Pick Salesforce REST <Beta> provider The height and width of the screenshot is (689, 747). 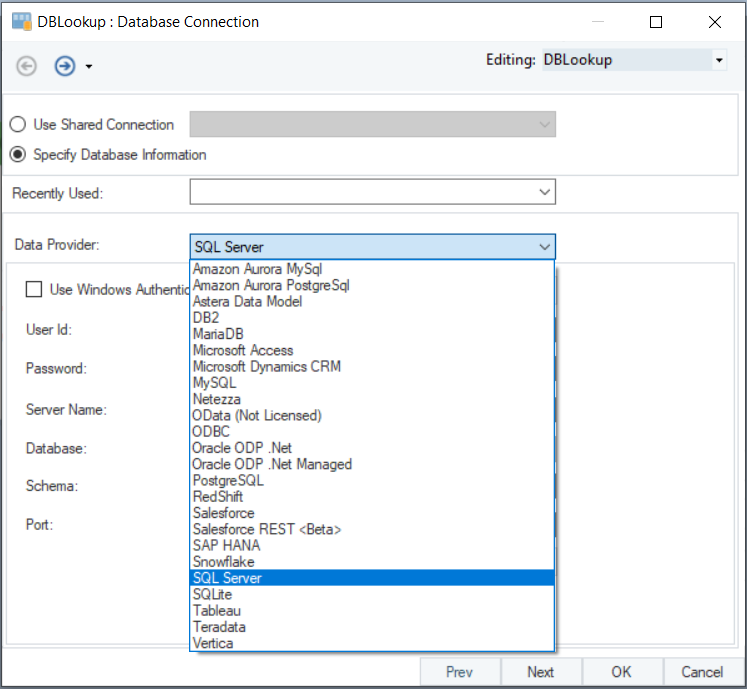[x=266, y=529]
